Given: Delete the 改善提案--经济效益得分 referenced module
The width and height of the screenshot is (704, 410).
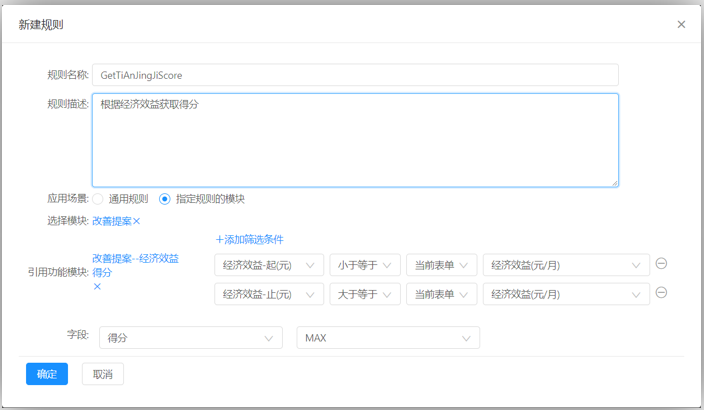Looking at the screenshot, I should pos(97,286).
